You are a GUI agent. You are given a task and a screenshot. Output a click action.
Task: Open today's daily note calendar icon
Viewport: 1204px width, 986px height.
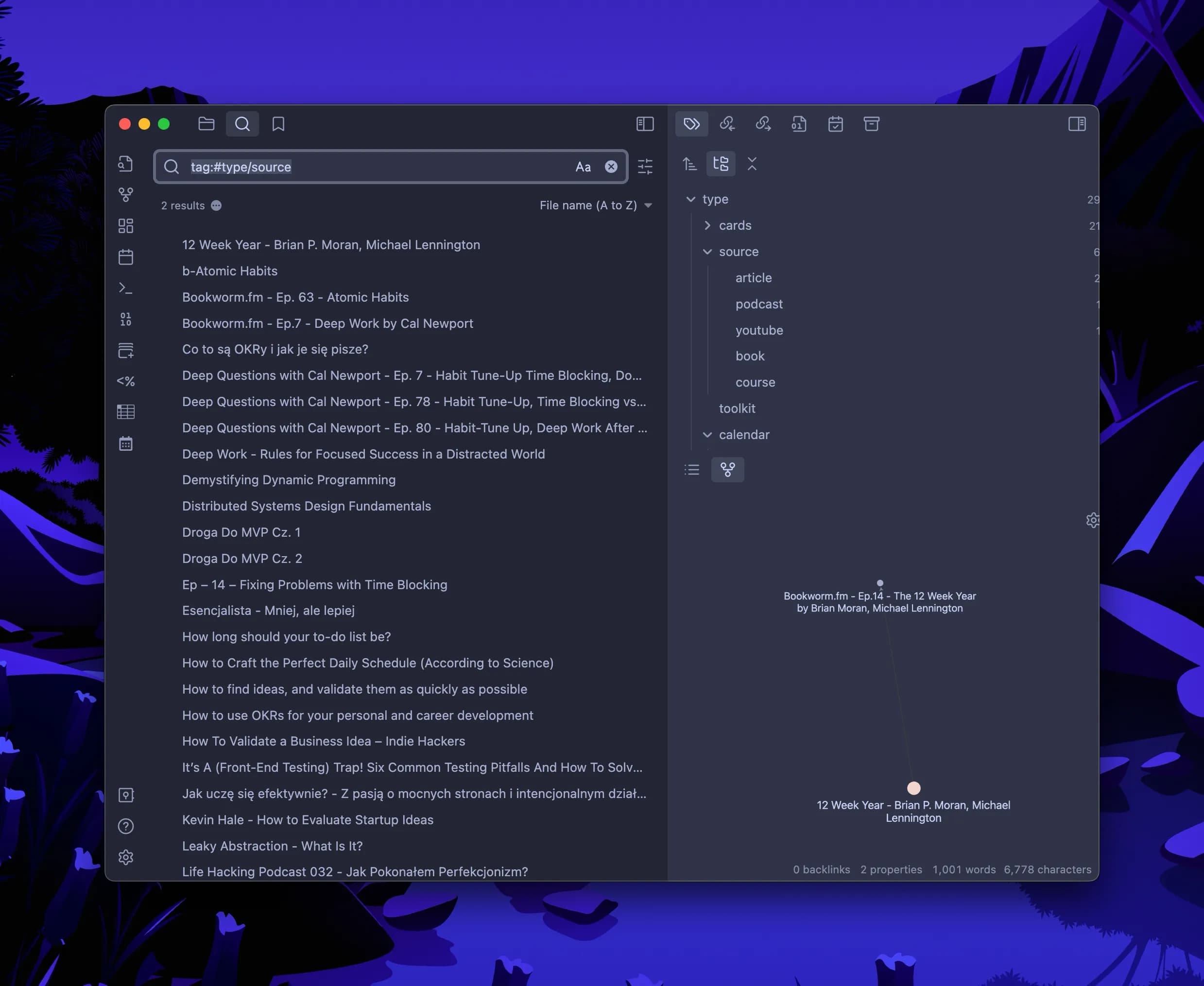(x=125, y=257)
